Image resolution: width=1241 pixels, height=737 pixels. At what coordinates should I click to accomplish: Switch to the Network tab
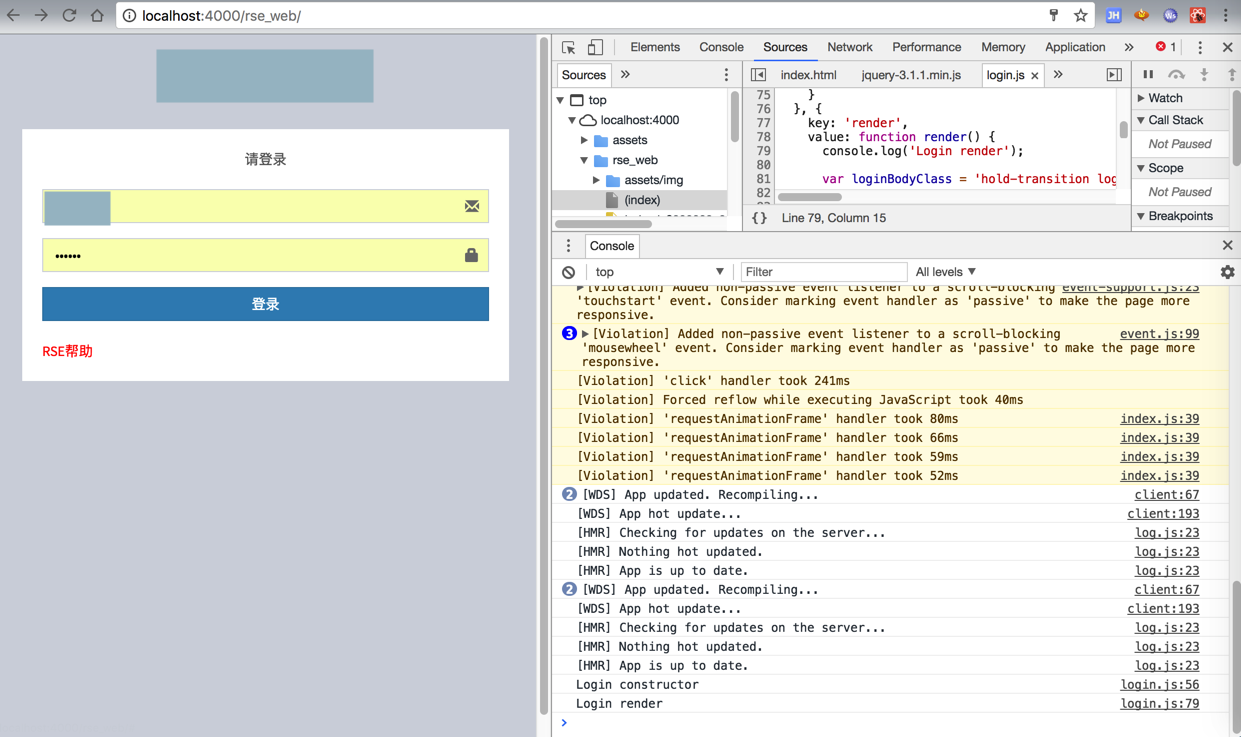(849, 47)
